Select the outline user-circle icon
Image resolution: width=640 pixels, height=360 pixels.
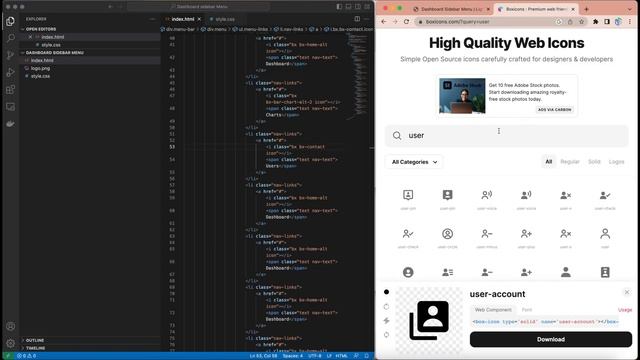447,234
